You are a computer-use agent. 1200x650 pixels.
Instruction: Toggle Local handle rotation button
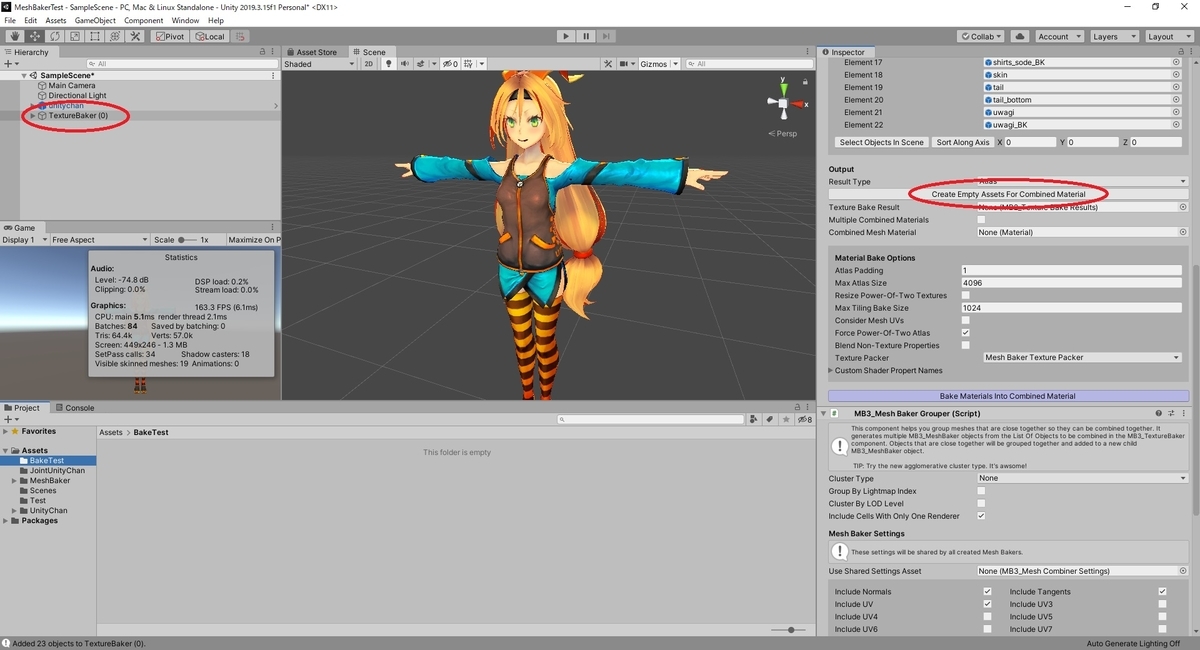pos(209,36)
